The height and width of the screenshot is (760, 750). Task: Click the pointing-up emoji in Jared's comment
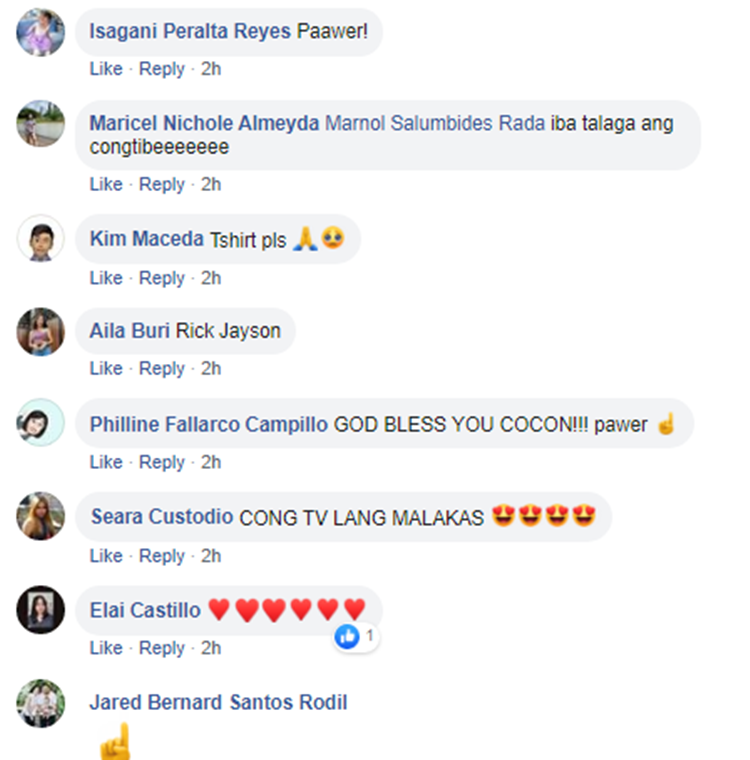115,742
